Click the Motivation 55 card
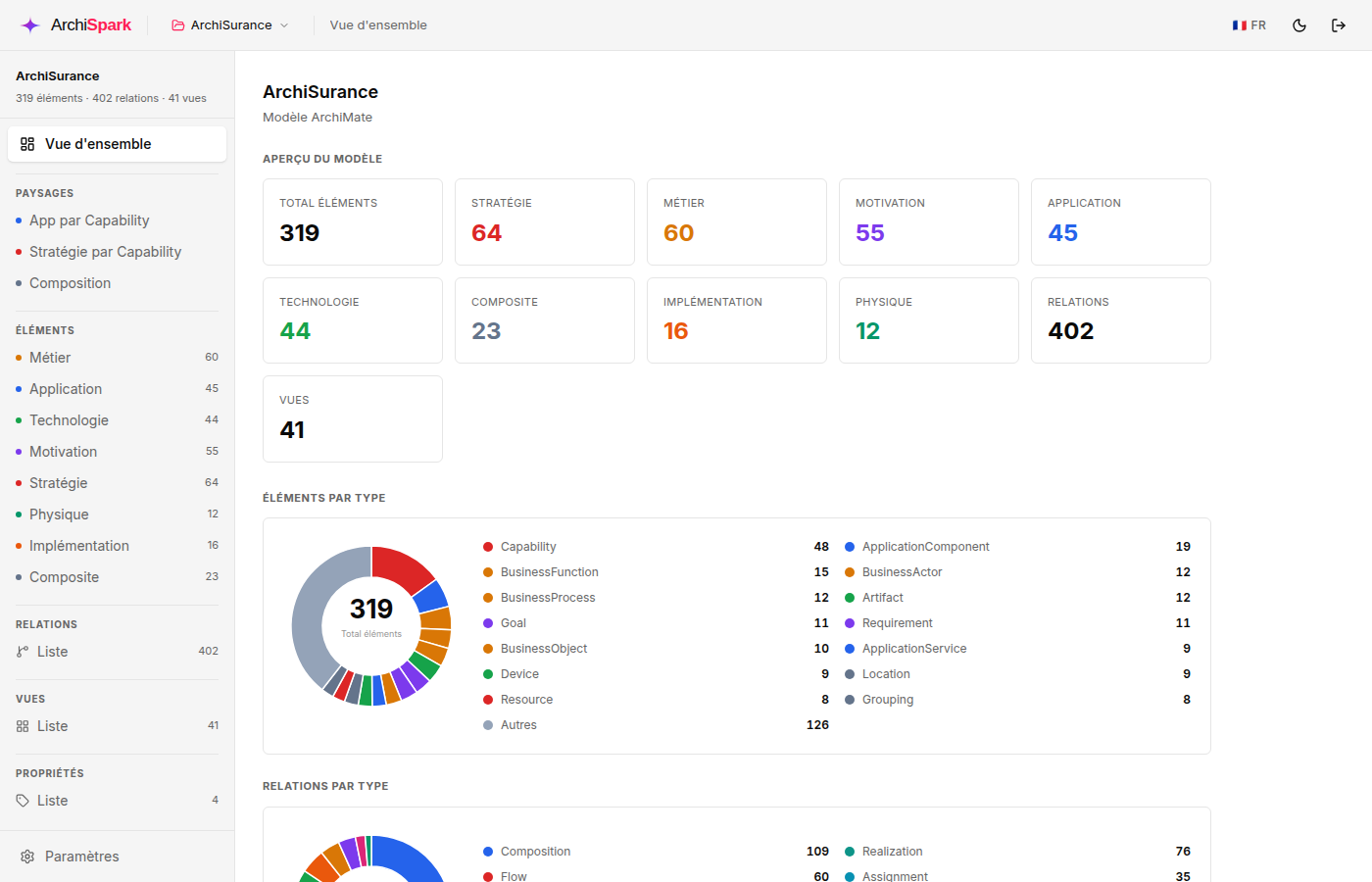This screenshot has width=1372, height=882. coord(929,221)
